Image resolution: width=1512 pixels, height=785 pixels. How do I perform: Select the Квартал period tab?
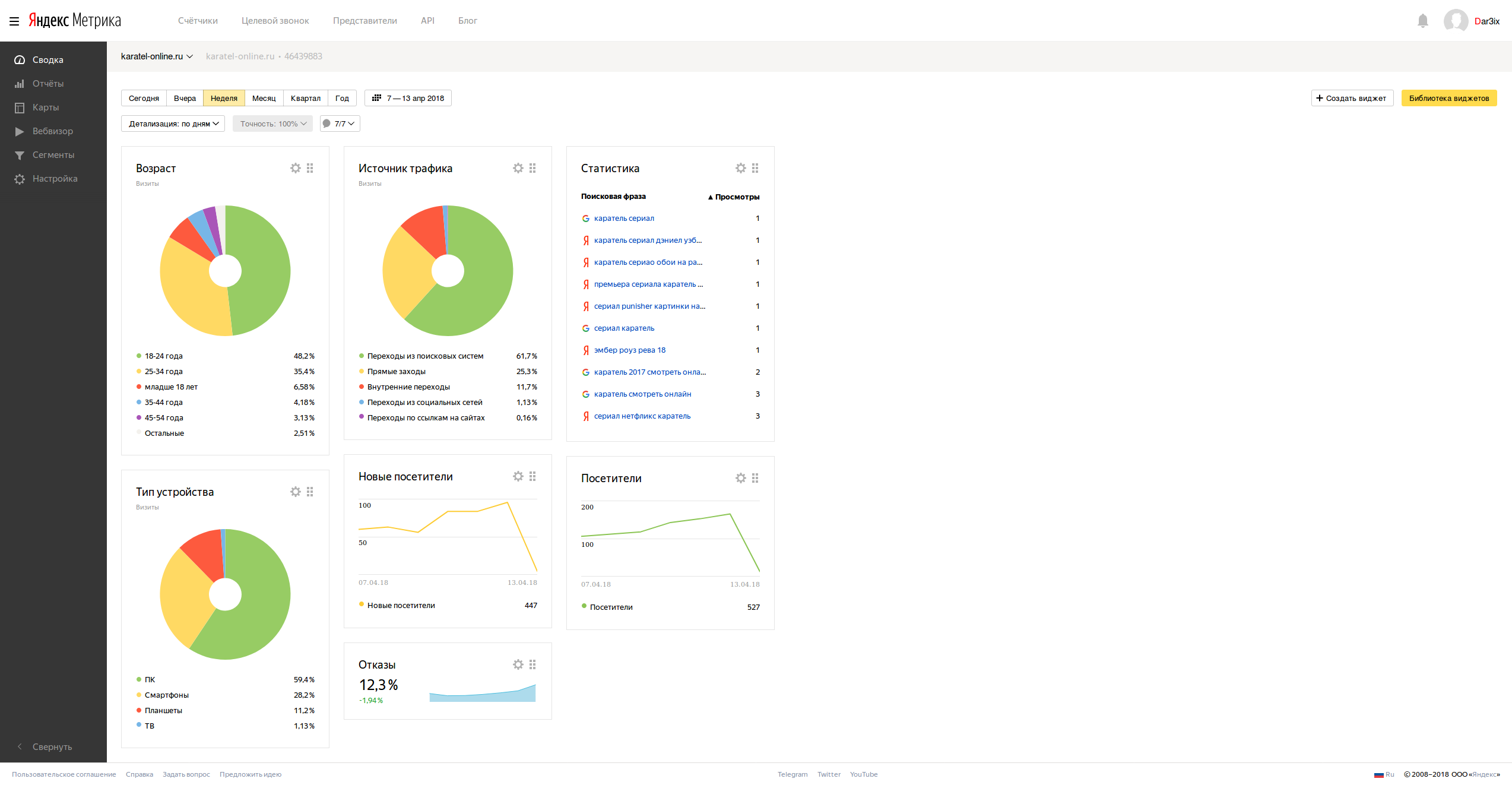tap(305, 98)
